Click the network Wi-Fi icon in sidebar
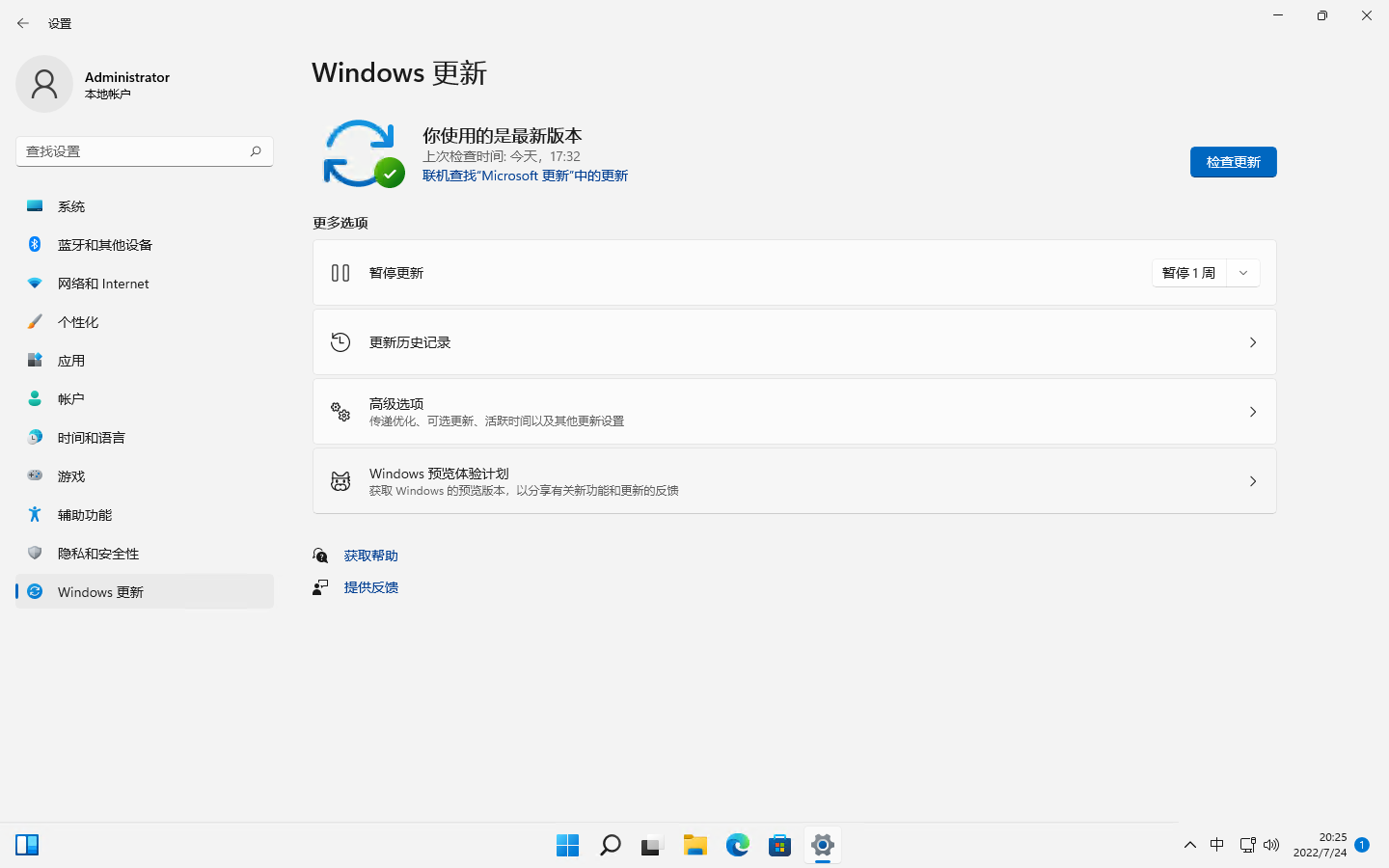 [35, 283]
